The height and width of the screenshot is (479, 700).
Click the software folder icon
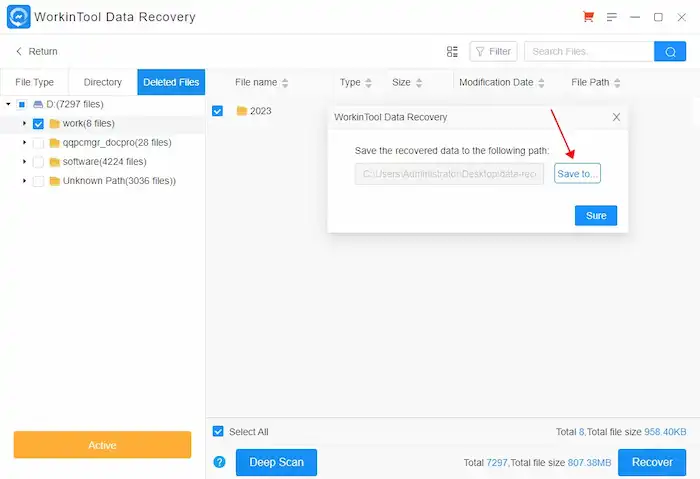(x=54, y=162)
